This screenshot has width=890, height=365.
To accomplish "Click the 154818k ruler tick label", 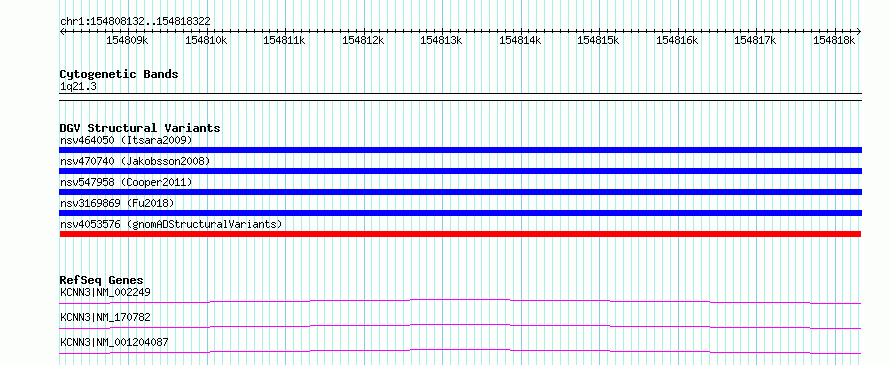I will (x=834, y=40).
